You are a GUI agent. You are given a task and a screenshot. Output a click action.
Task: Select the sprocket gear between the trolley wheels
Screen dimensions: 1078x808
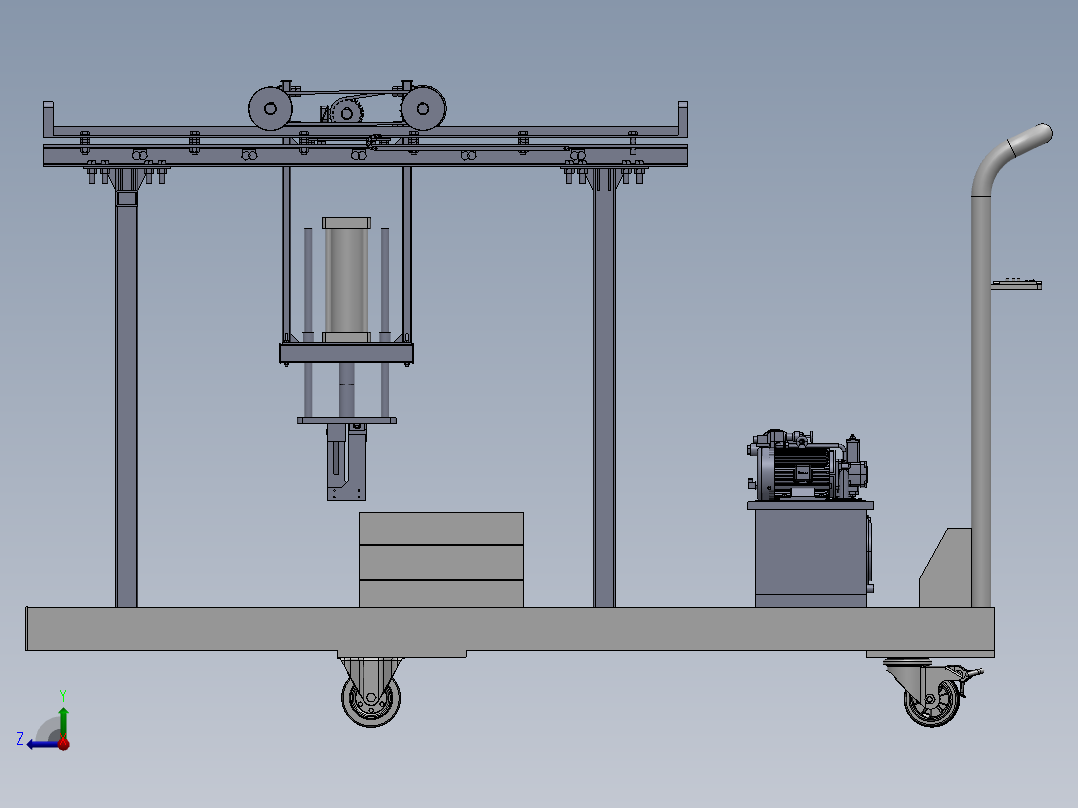pos(346,111)
